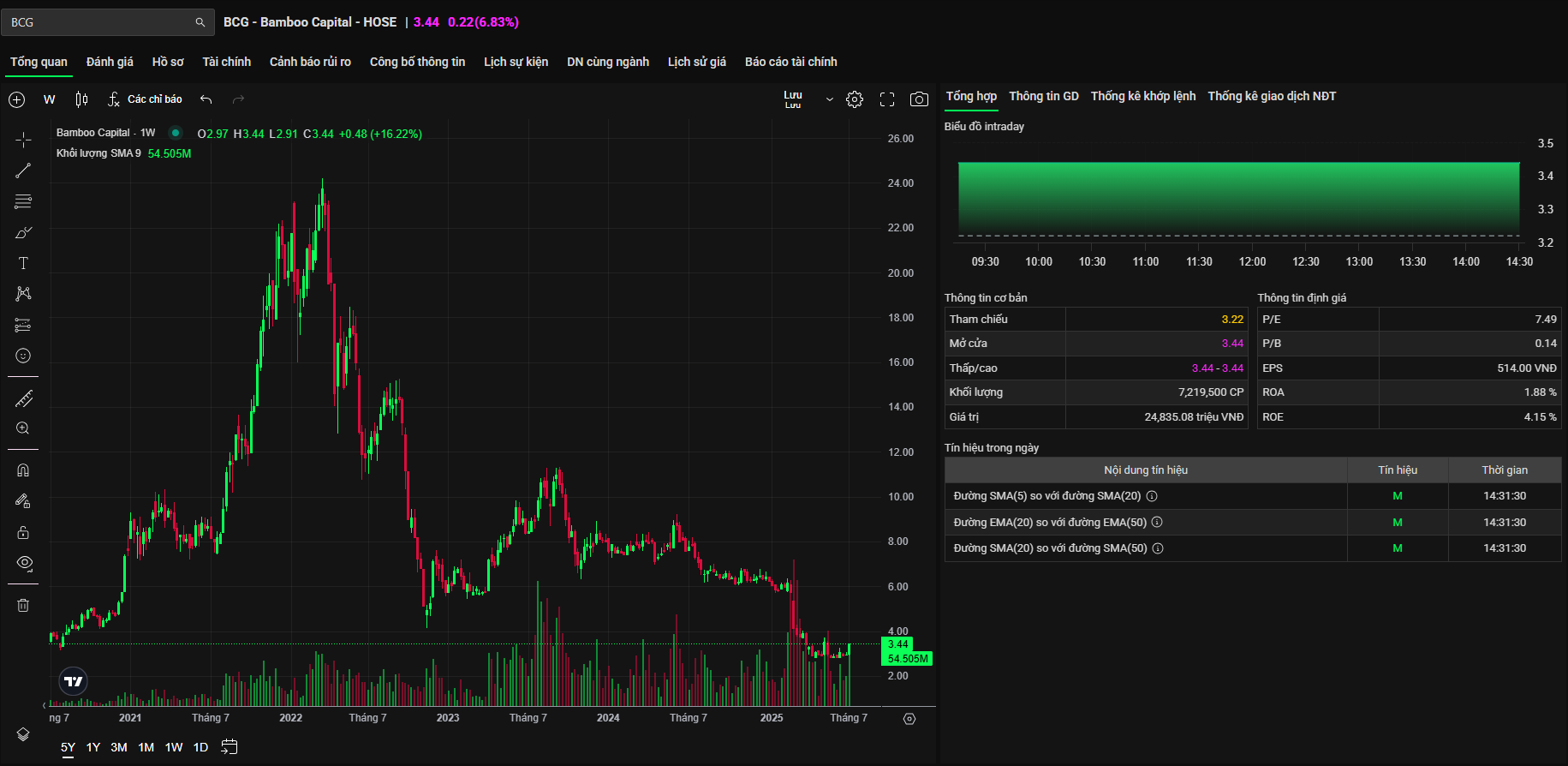Screen dimensions: 1568x766
Task: Show info for SMA(20) vs SMA(50) signal
Action: pos(1158,548)
